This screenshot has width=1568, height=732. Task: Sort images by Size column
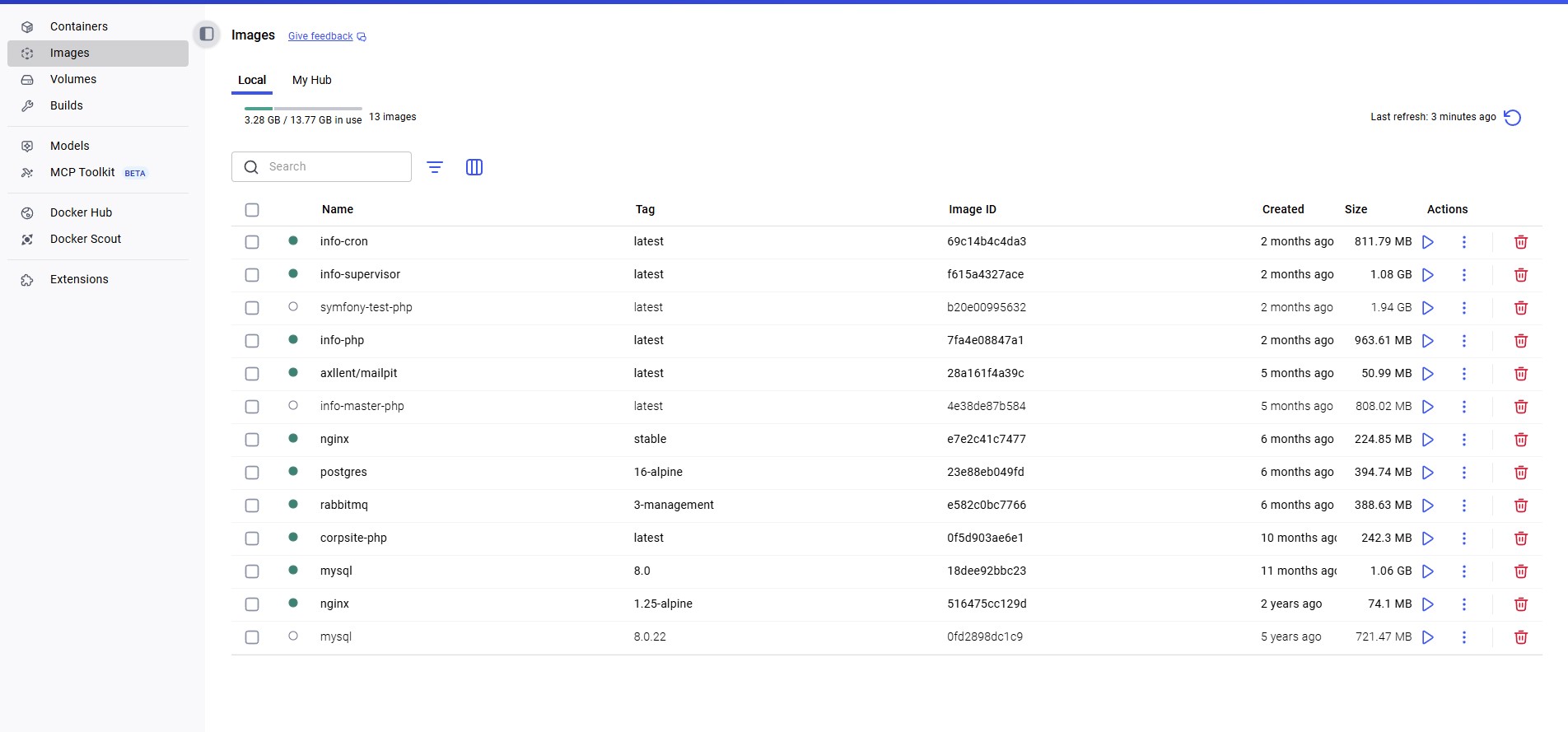coord(1356,209)
